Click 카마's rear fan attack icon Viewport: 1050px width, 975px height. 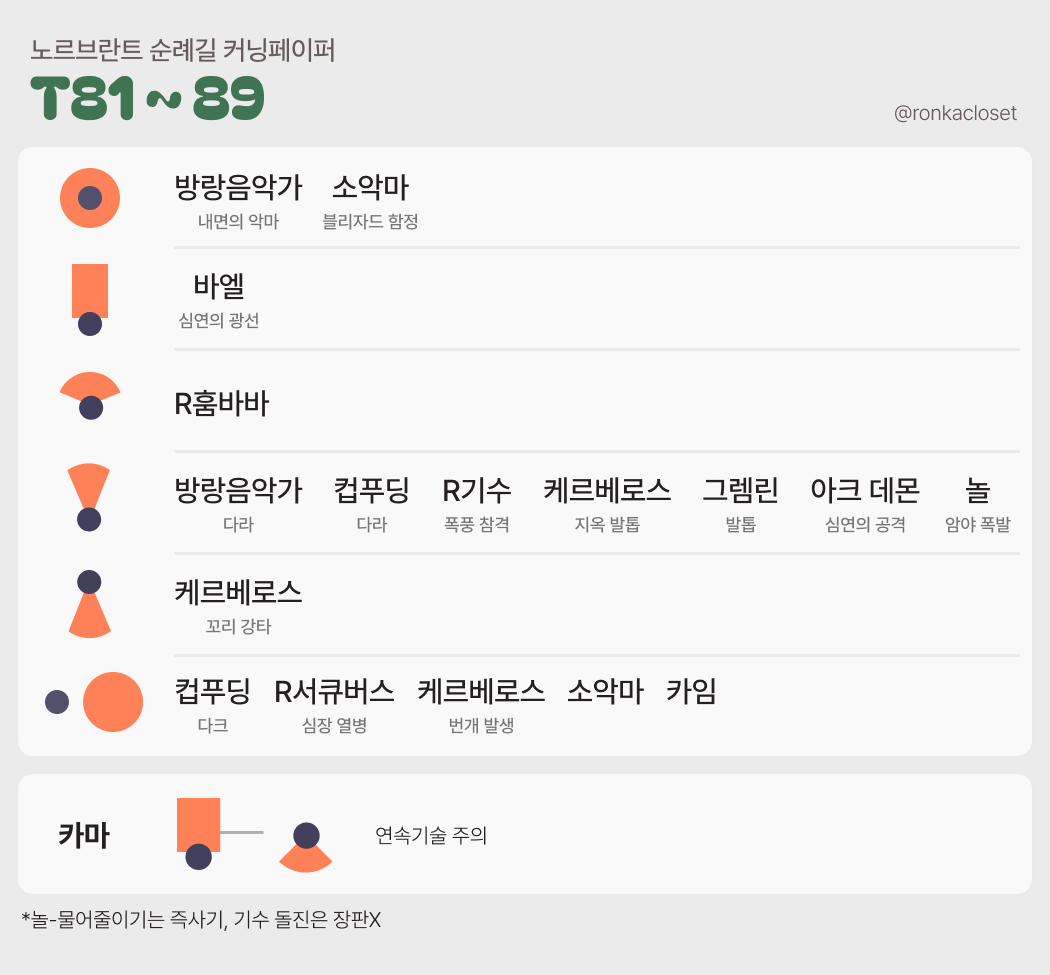pos(305,855)
